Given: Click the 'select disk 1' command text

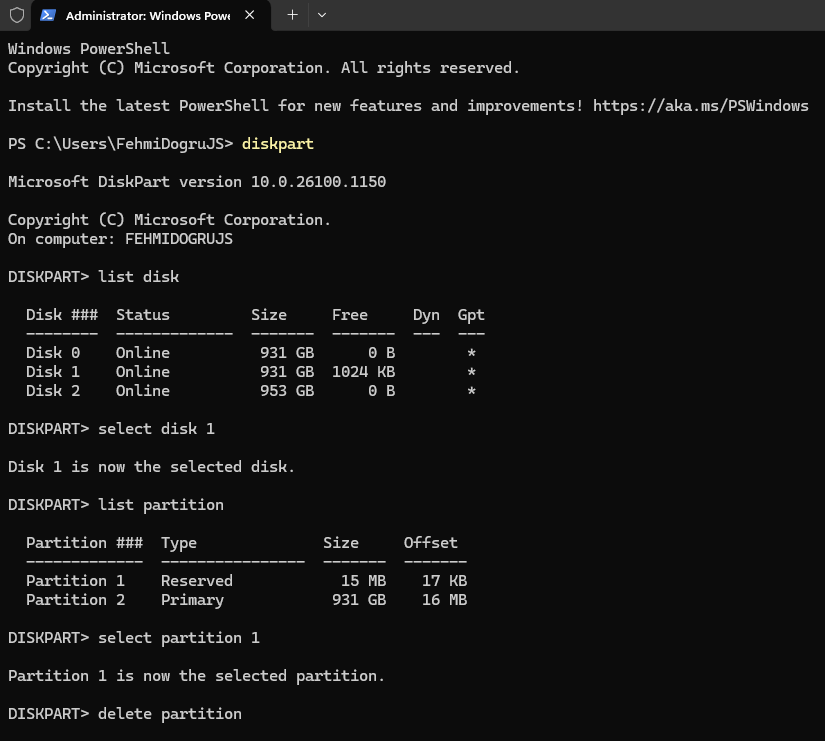Looking at the screenshot, I should pos(157,429).
